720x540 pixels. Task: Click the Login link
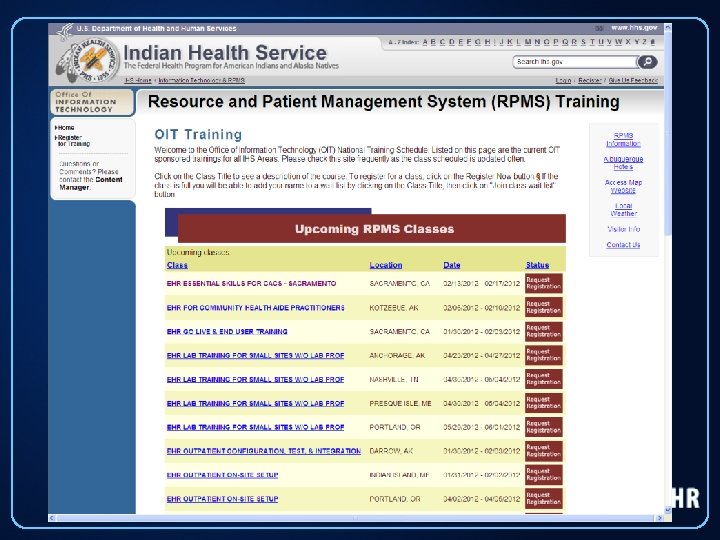(x=563, y=80)
